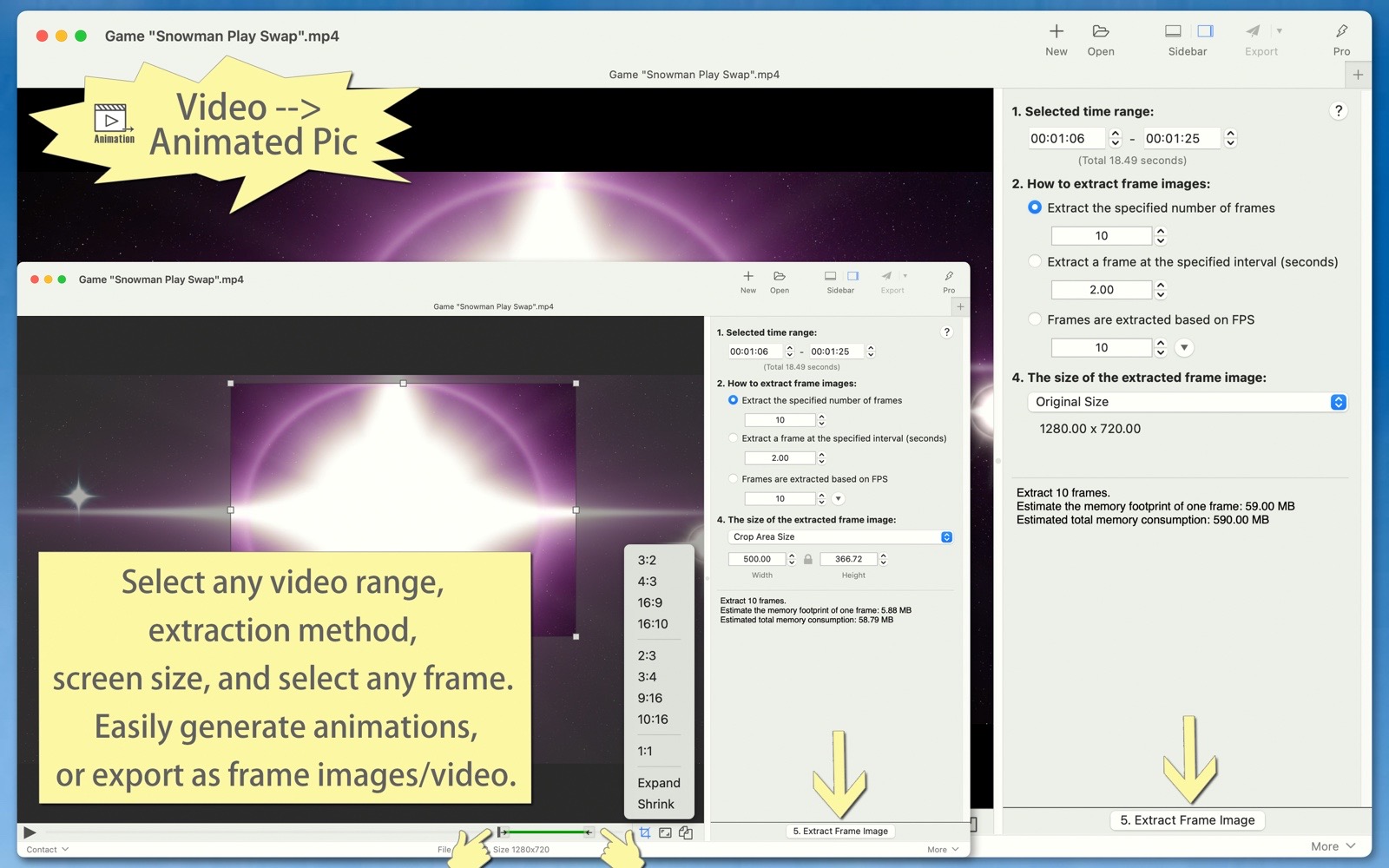Add a new tab with plus button

[1358, 75]
